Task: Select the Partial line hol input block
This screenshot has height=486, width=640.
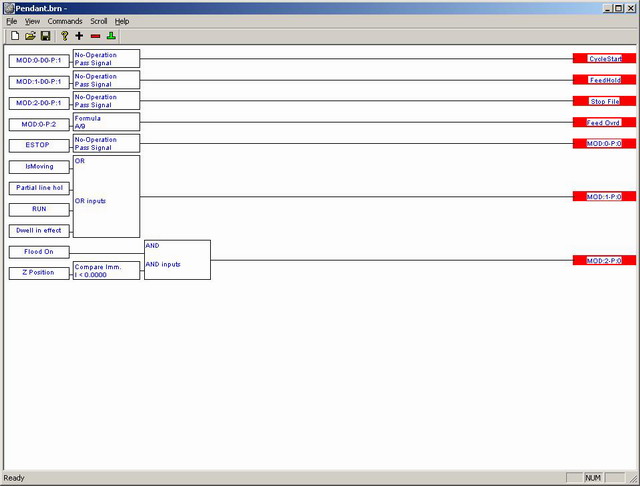Action: 39,188
